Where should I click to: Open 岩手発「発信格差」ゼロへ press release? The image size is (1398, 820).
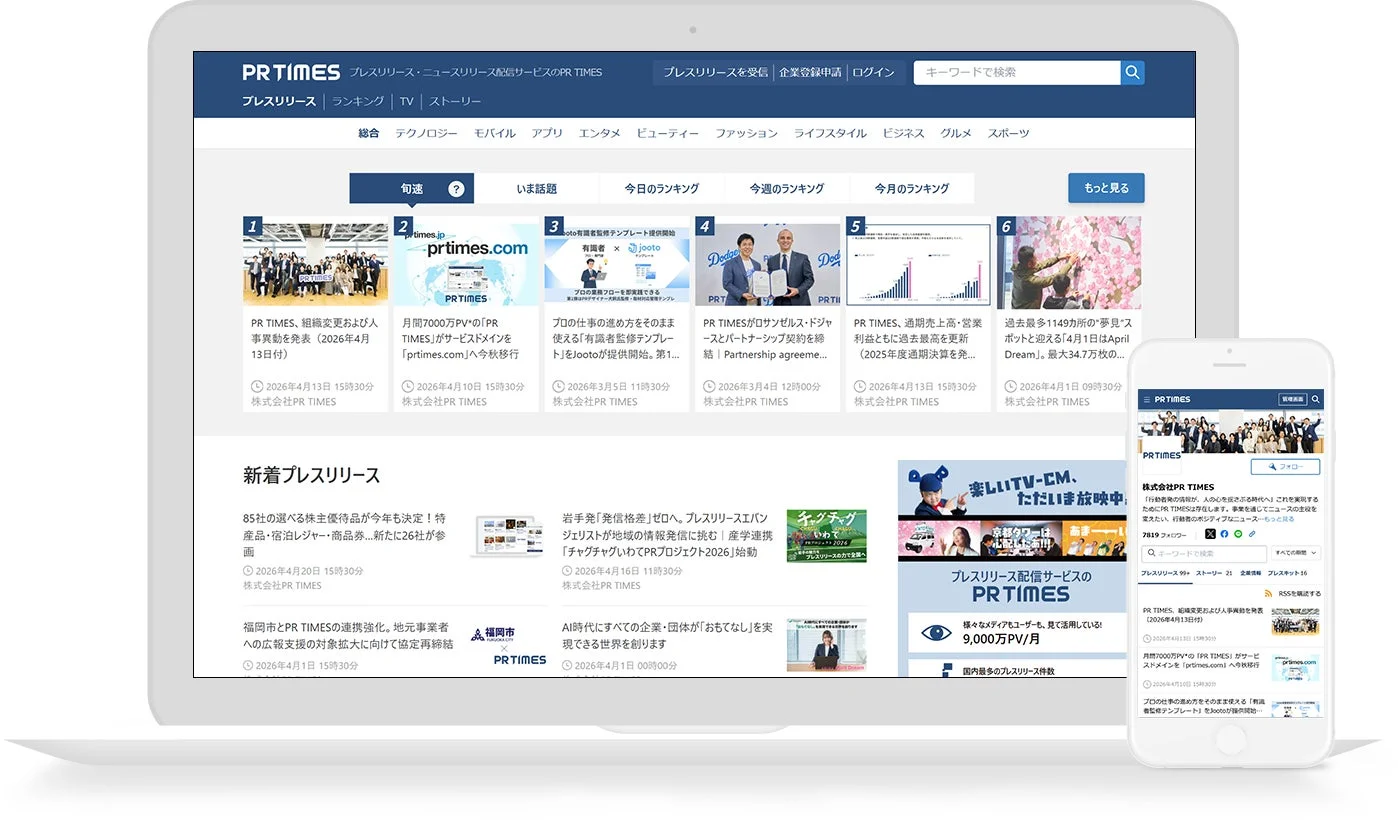[x=666, y=535]
